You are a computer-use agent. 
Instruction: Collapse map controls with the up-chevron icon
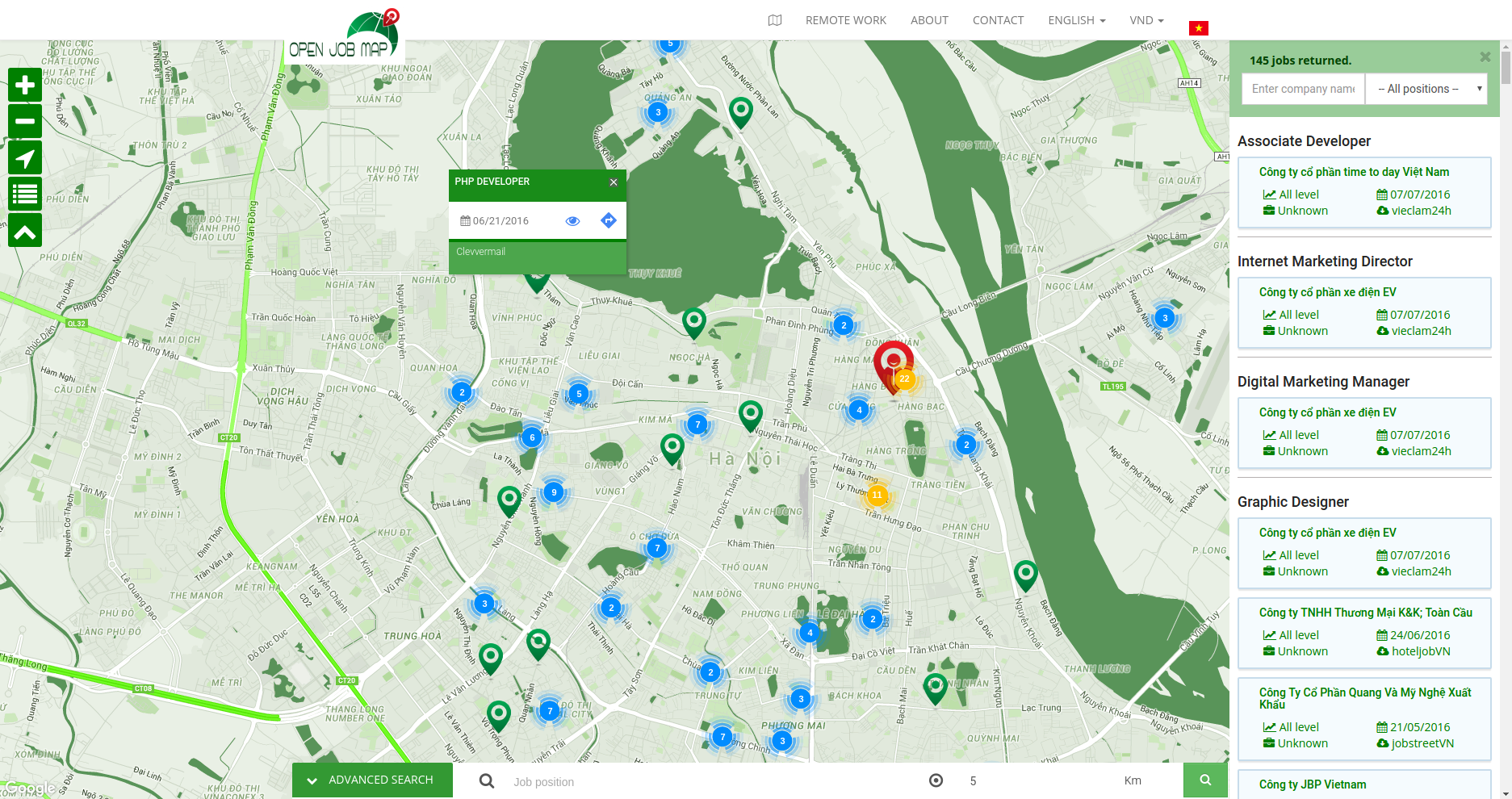(25, 231)
